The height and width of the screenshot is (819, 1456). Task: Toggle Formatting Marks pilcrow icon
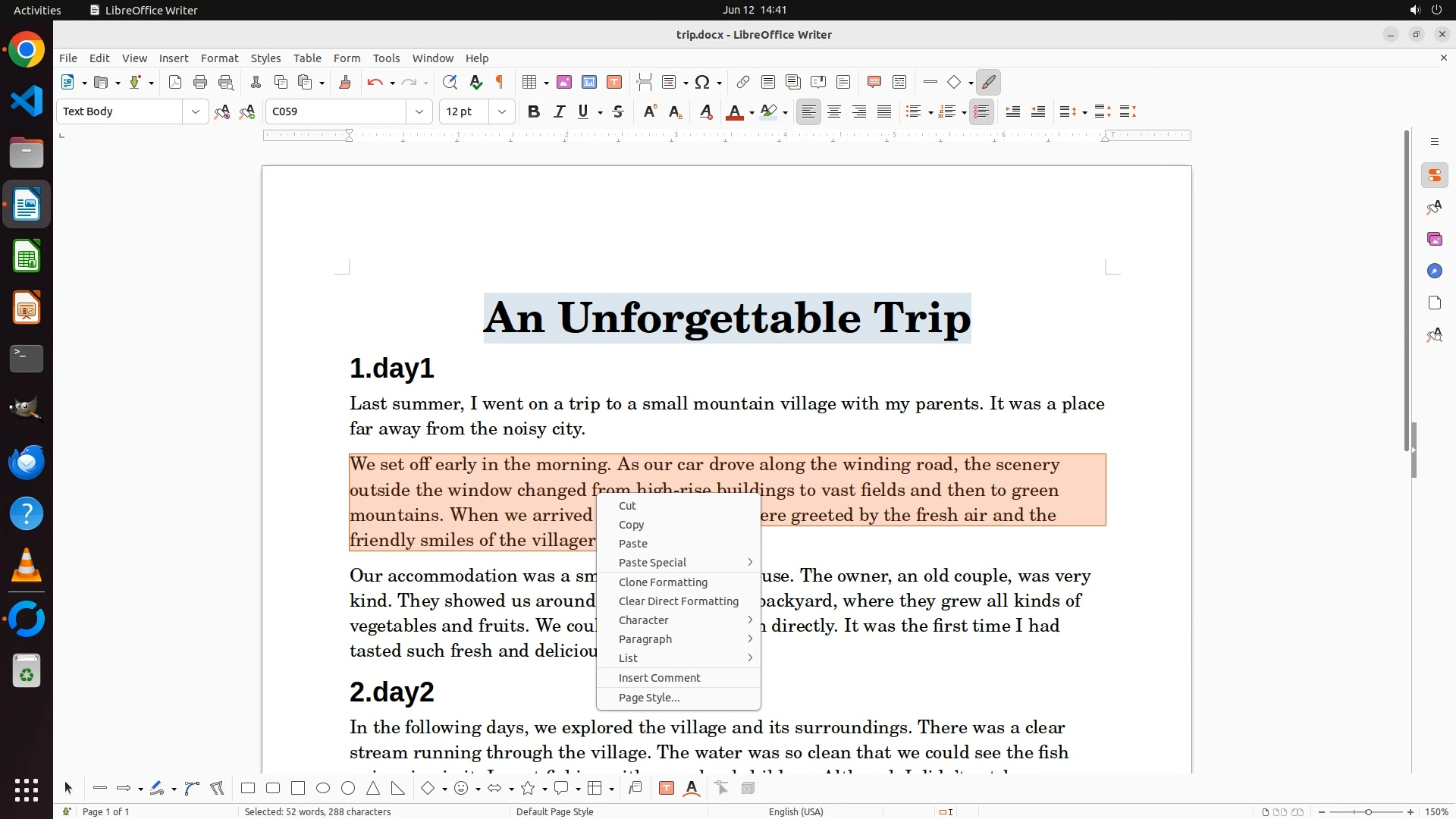500,83
